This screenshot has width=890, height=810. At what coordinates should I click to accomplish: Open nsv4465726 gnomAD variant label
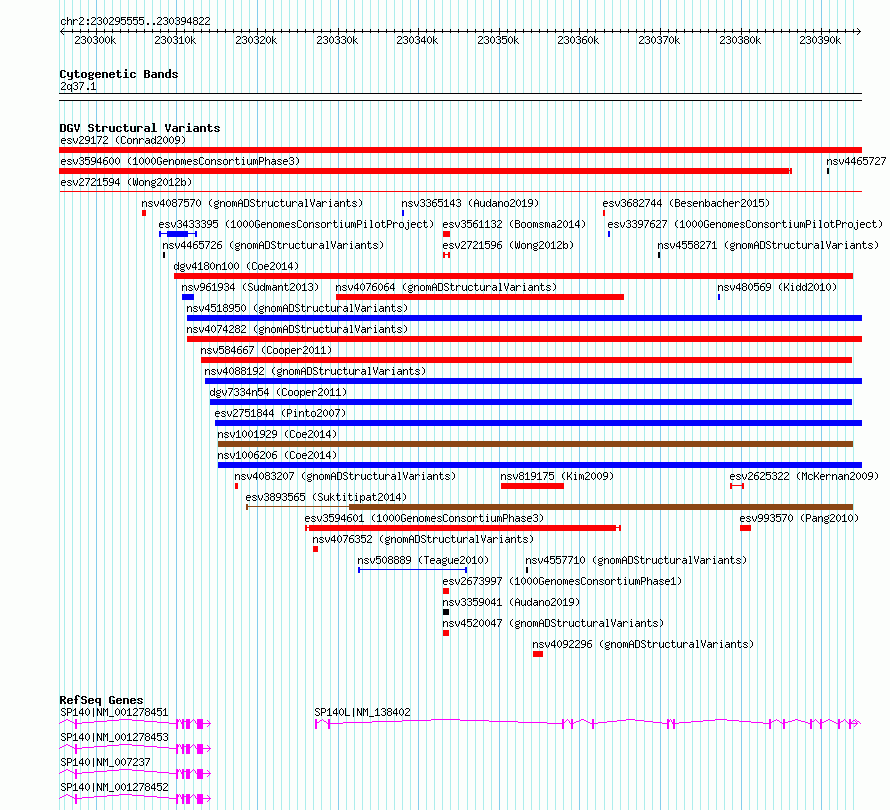coord(273,245)
